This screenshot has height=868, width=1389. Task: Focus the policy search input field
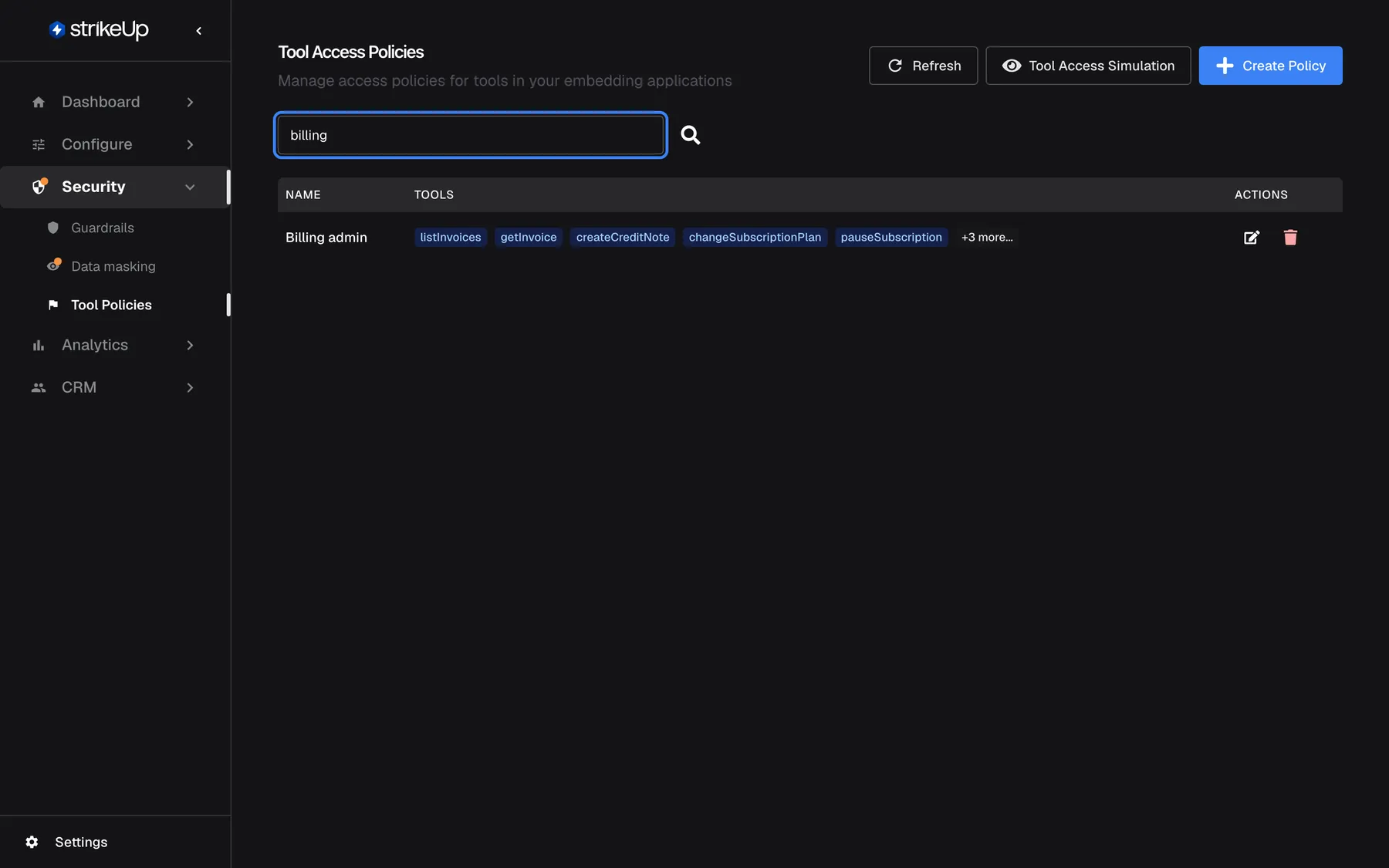tap(471, 135)
